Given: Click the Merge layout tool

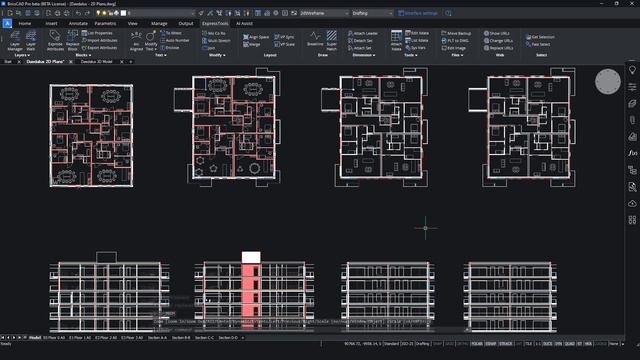Looking at the screenshot, I should pyautogui.click(x=252, y=44).
